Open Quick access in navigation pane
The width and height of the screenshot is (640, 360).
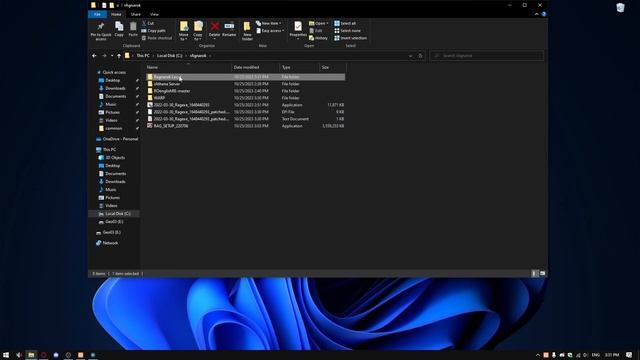[114, 72]
